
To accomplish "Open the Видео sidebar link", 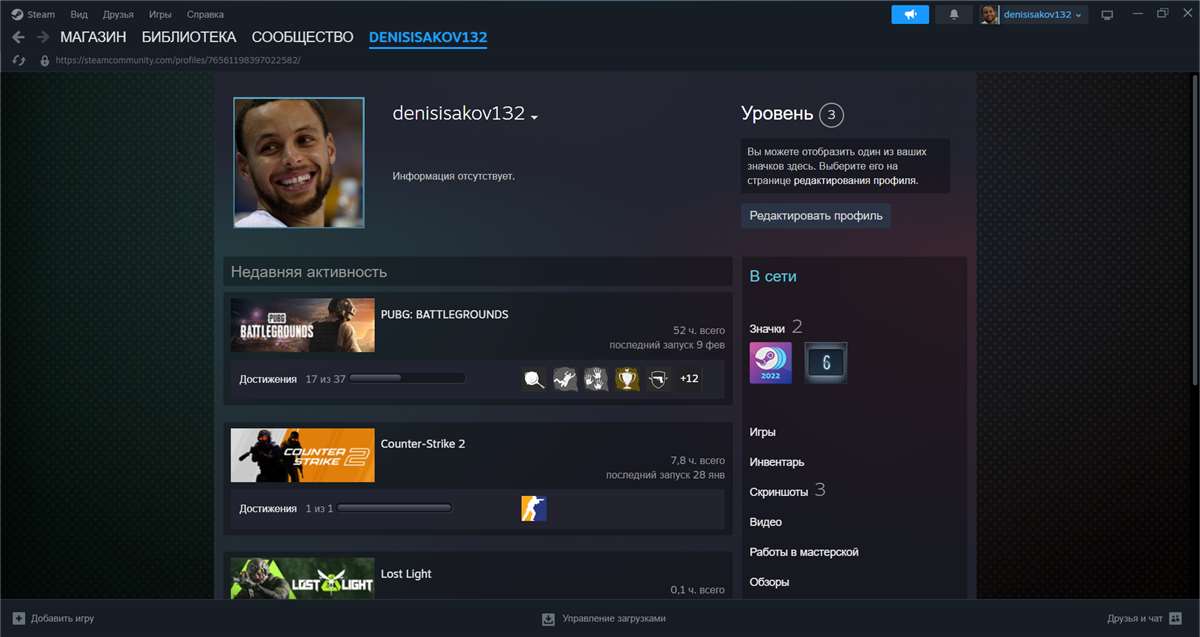I will (766, 522).
